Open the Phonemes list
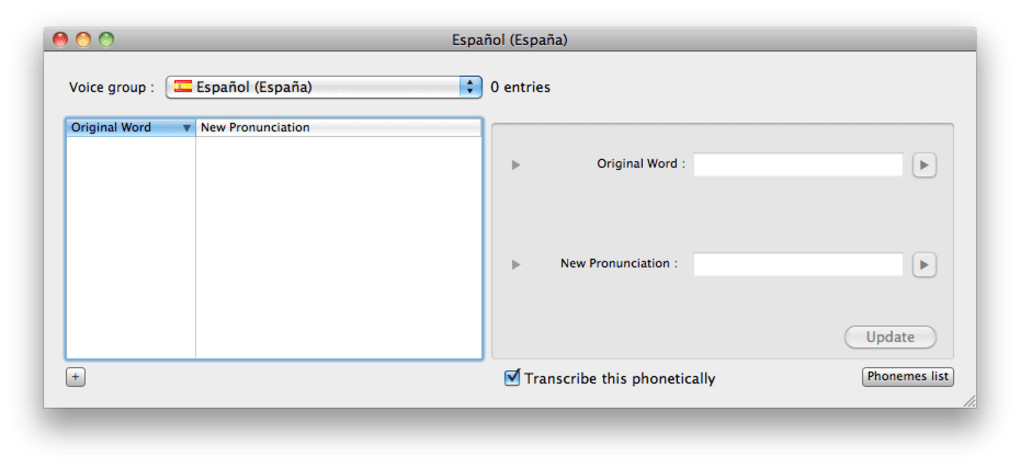Image resolution: width=1020 pixels, height=468 pixels. pos(908,377)
